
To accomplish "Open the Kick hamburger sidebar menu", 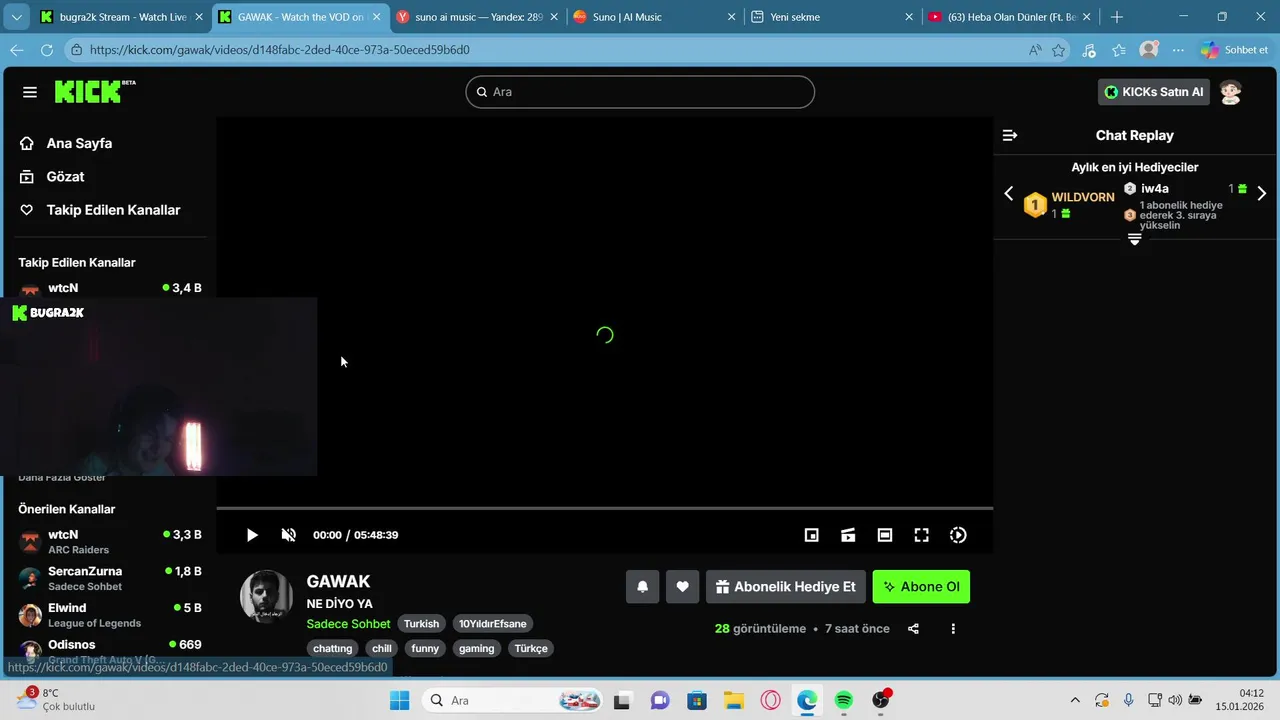I will tap(30, 92).
